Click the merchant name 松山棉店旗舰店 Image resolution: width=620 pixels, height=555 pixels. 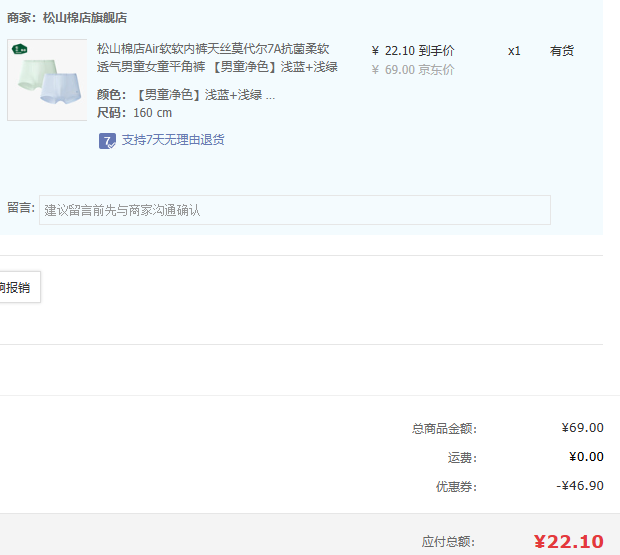click(x=85, y=18)
